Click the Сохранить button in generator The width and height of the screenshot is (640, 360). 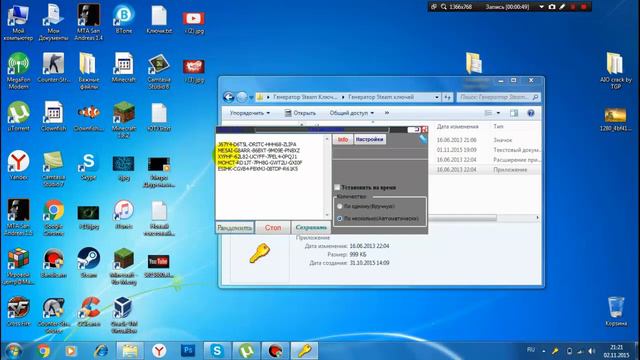point(311,227)
